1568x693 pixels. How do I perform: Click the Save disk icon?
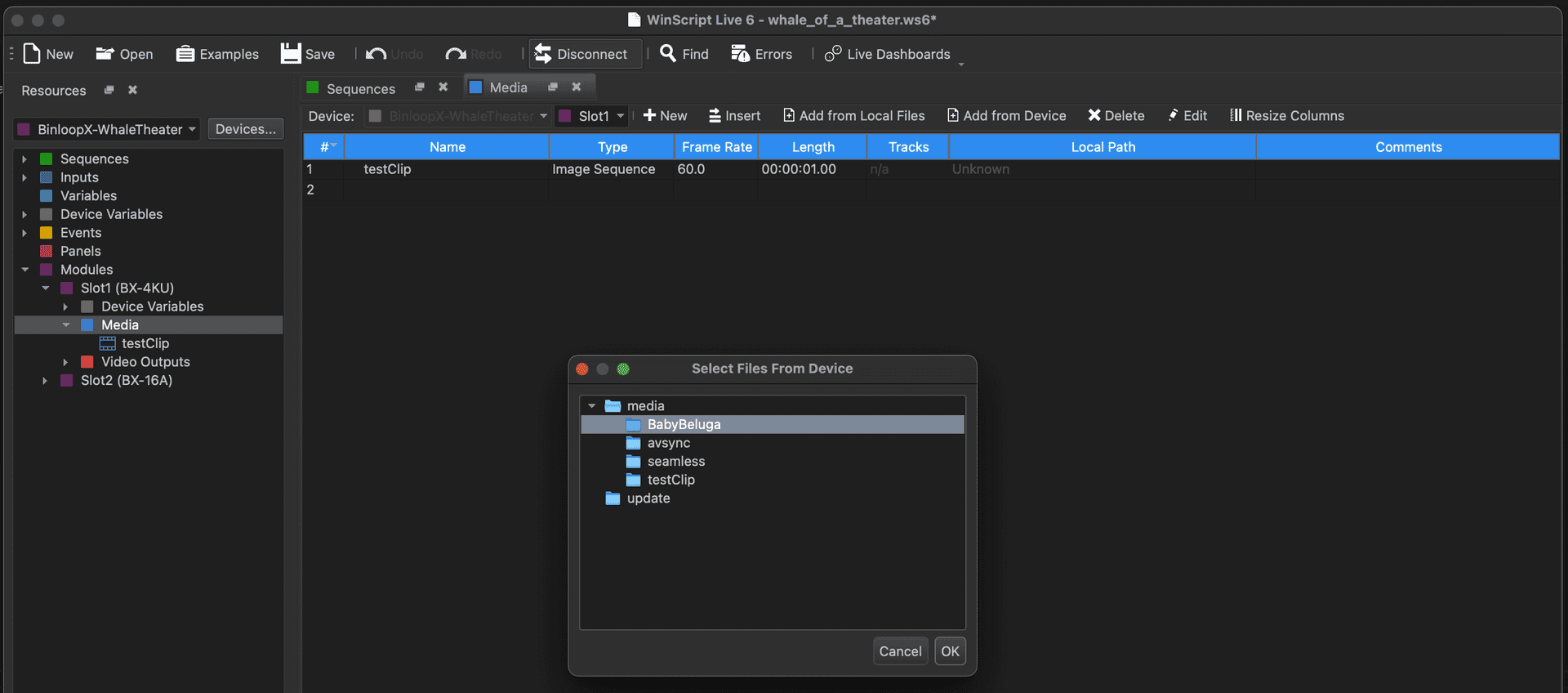[291, 54]
